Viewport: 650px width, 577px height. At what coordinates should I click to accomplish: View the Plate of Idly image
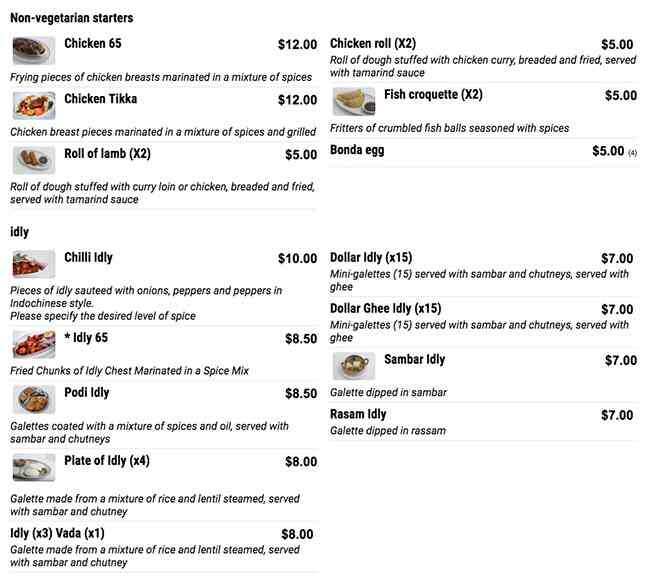point(33,467)
